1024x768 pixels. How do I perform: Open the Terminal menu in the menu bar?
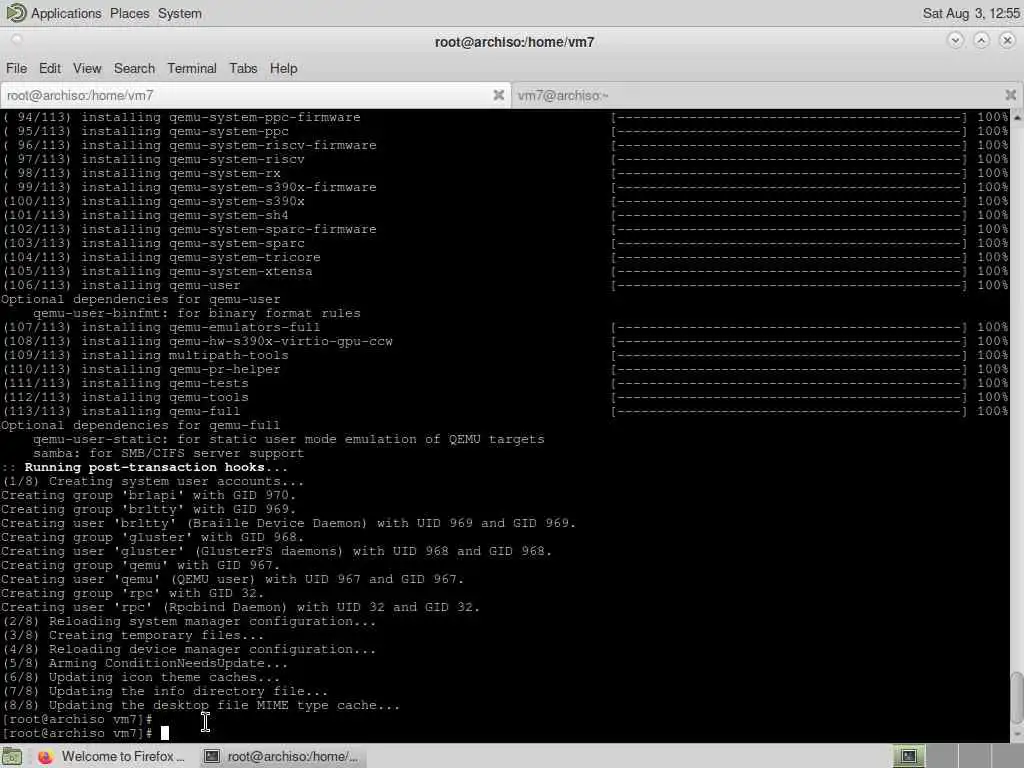191,68
